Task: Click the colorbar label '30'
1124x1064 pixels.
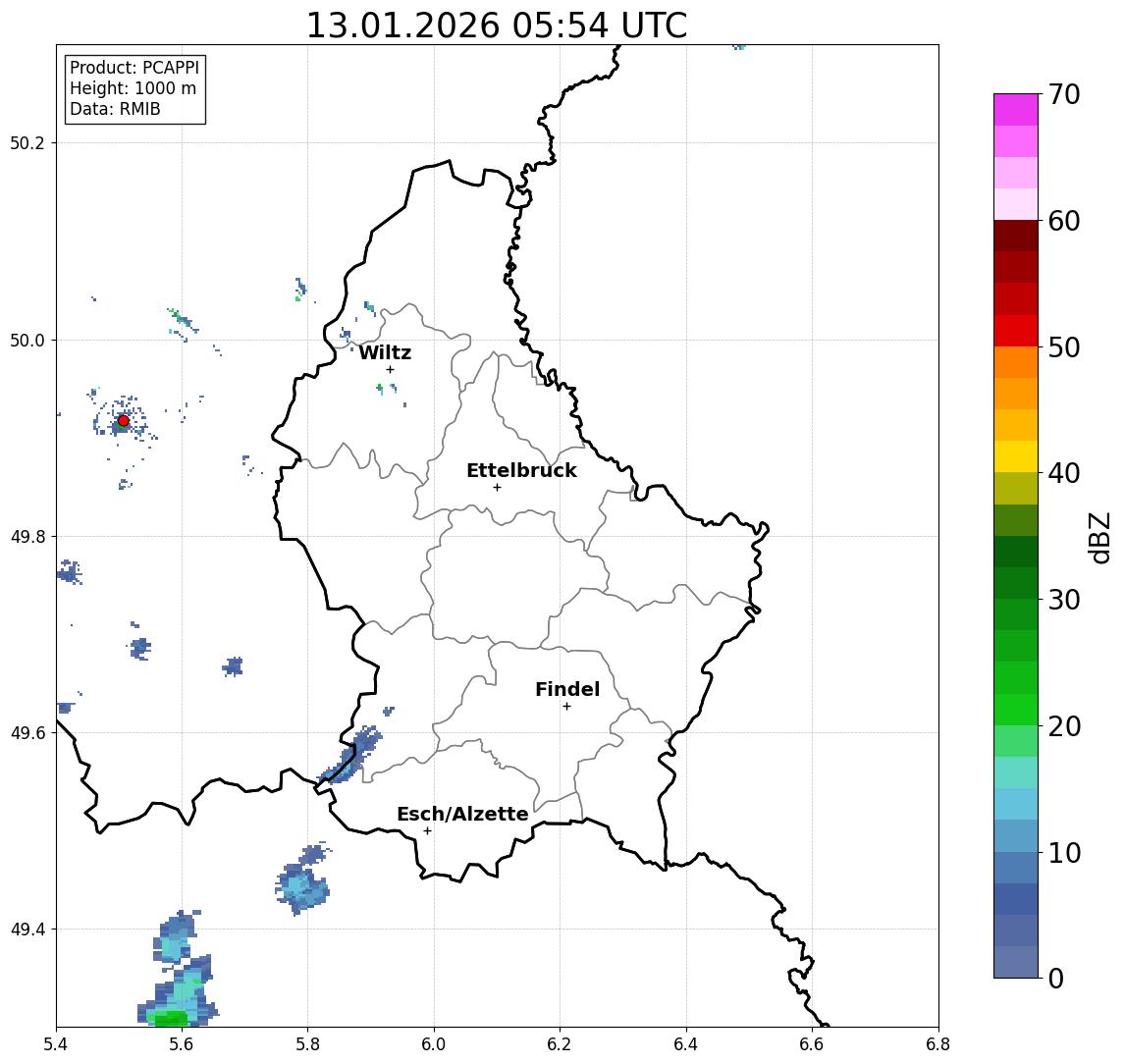Action: tap(1064, 600)
